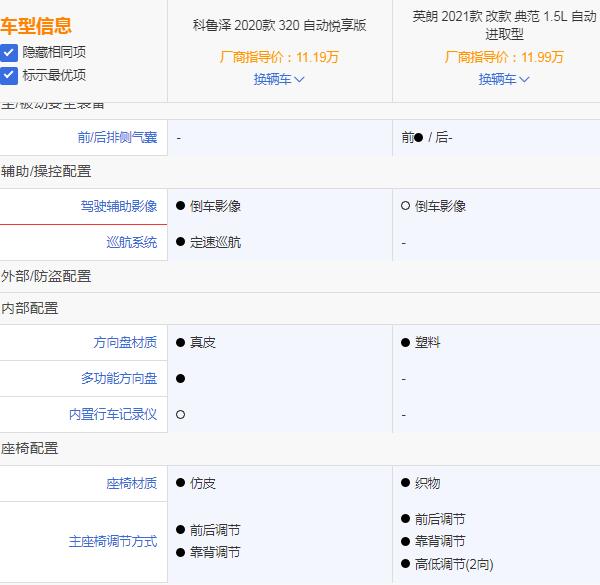Select the 英朗 2021款 改款 典范 title
This screenshot has height=585, width=600.
pyautogui.click(x=504, y=25)
